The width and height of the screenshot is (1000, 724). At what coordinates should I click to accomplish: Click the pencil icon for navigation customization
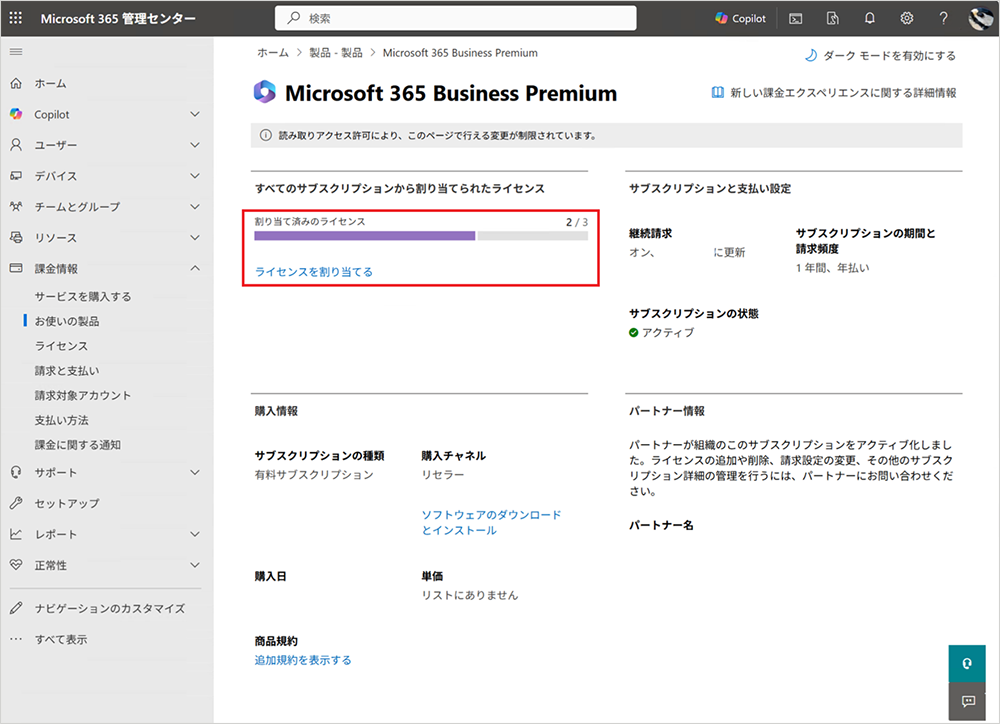click(x=16, y=608)
